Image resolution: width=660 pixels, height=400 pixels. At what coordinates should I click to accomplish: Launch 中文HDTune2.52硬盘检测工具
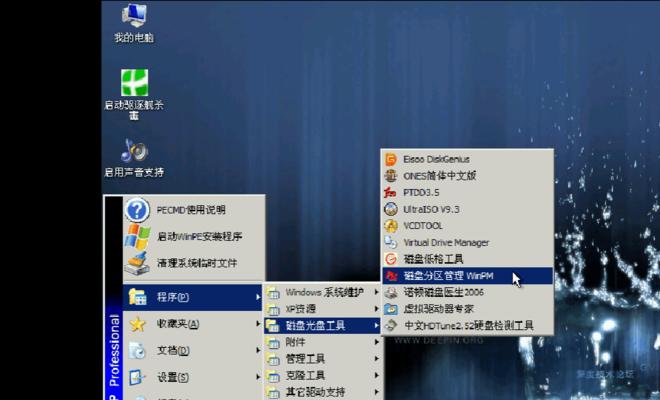467,325
